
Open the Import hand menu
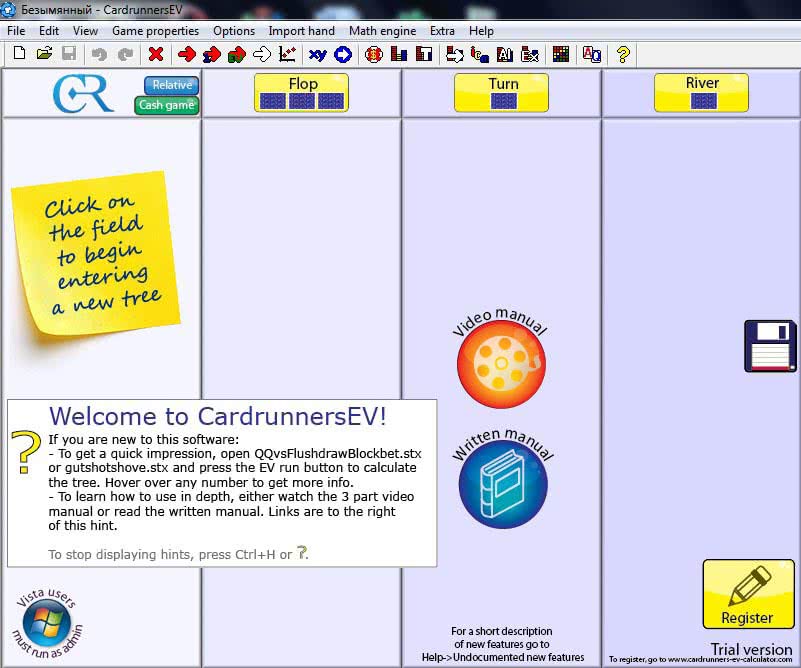pos(301,31)
